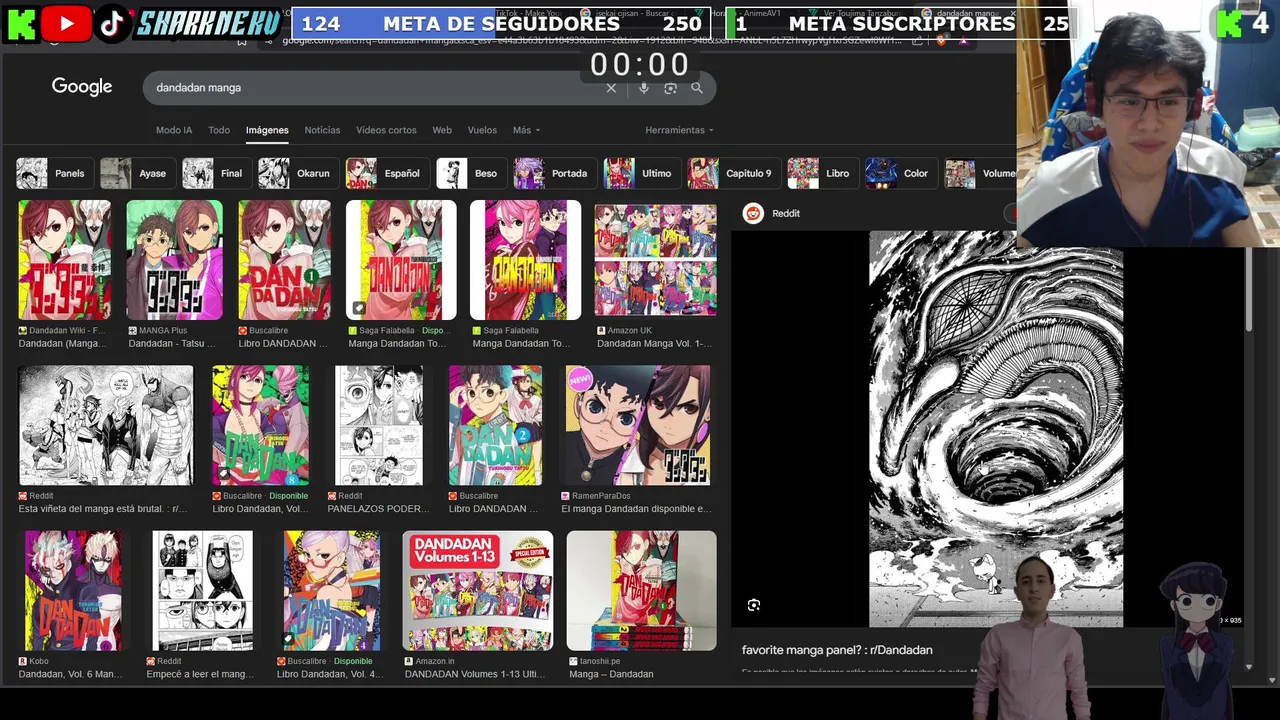Screen dimensions: 1280x720
Task: Open the Herramientas dropdown
Action: [679, 130]
